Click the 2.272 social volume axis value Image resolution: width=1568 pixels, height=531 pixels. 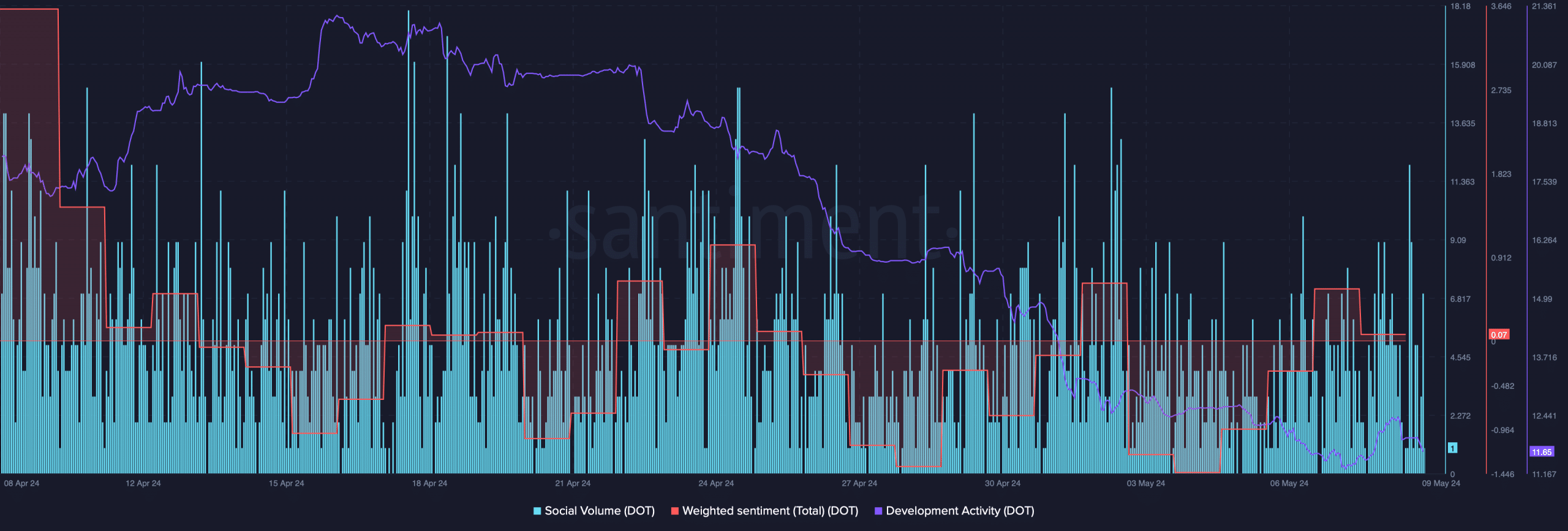pyautogui.click(x=1460, y=416)
